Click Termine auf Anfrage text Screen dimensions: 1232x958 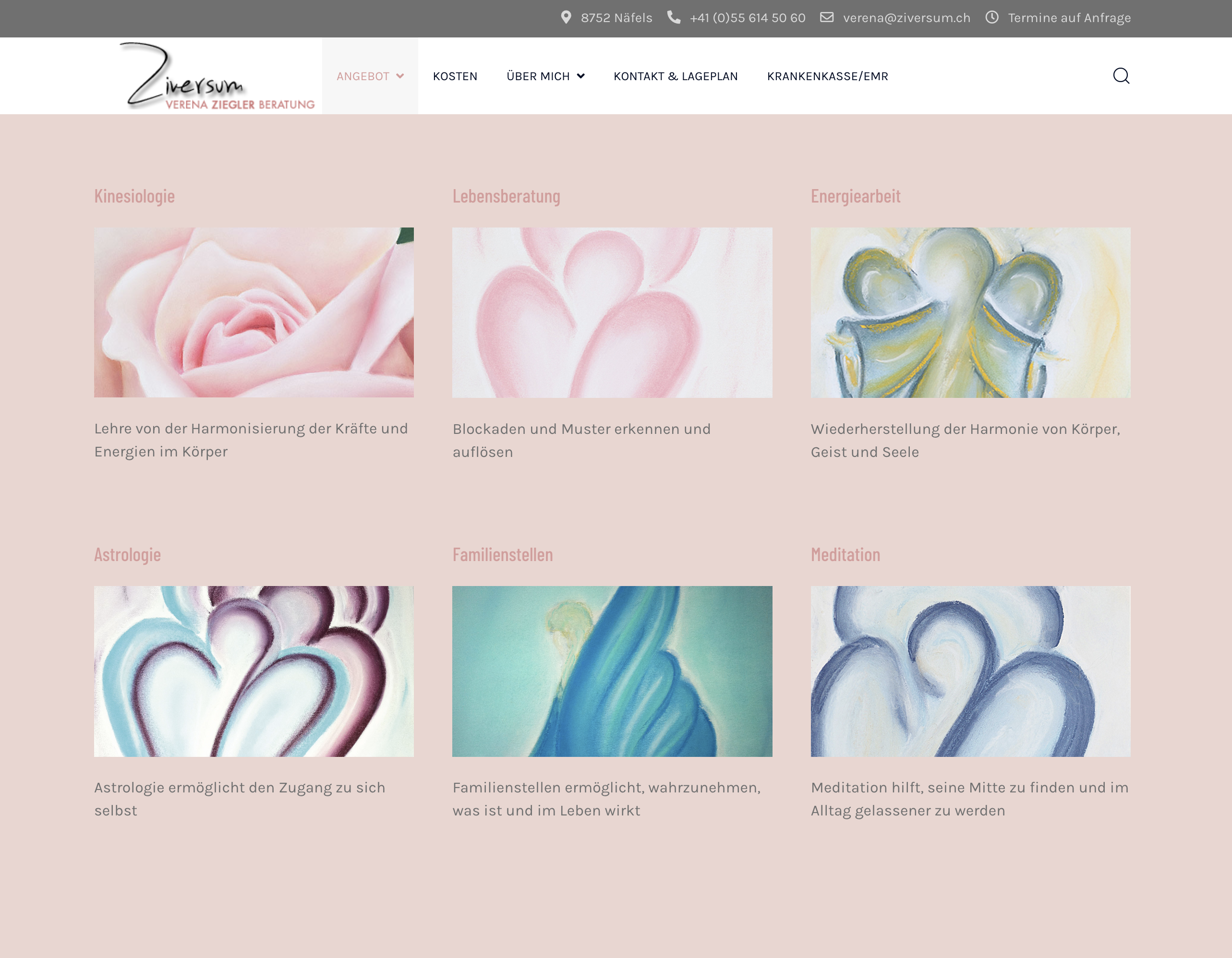point(1069,18)
